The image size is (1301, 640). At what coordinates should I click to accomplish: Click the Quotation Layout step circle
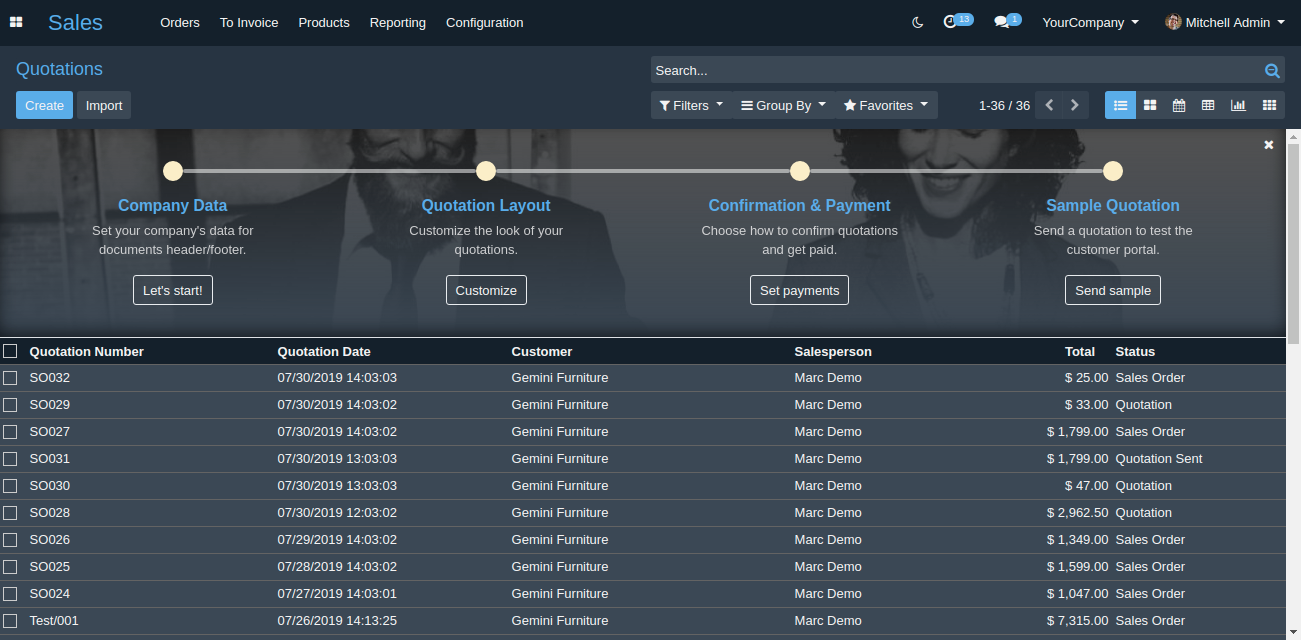486,171
